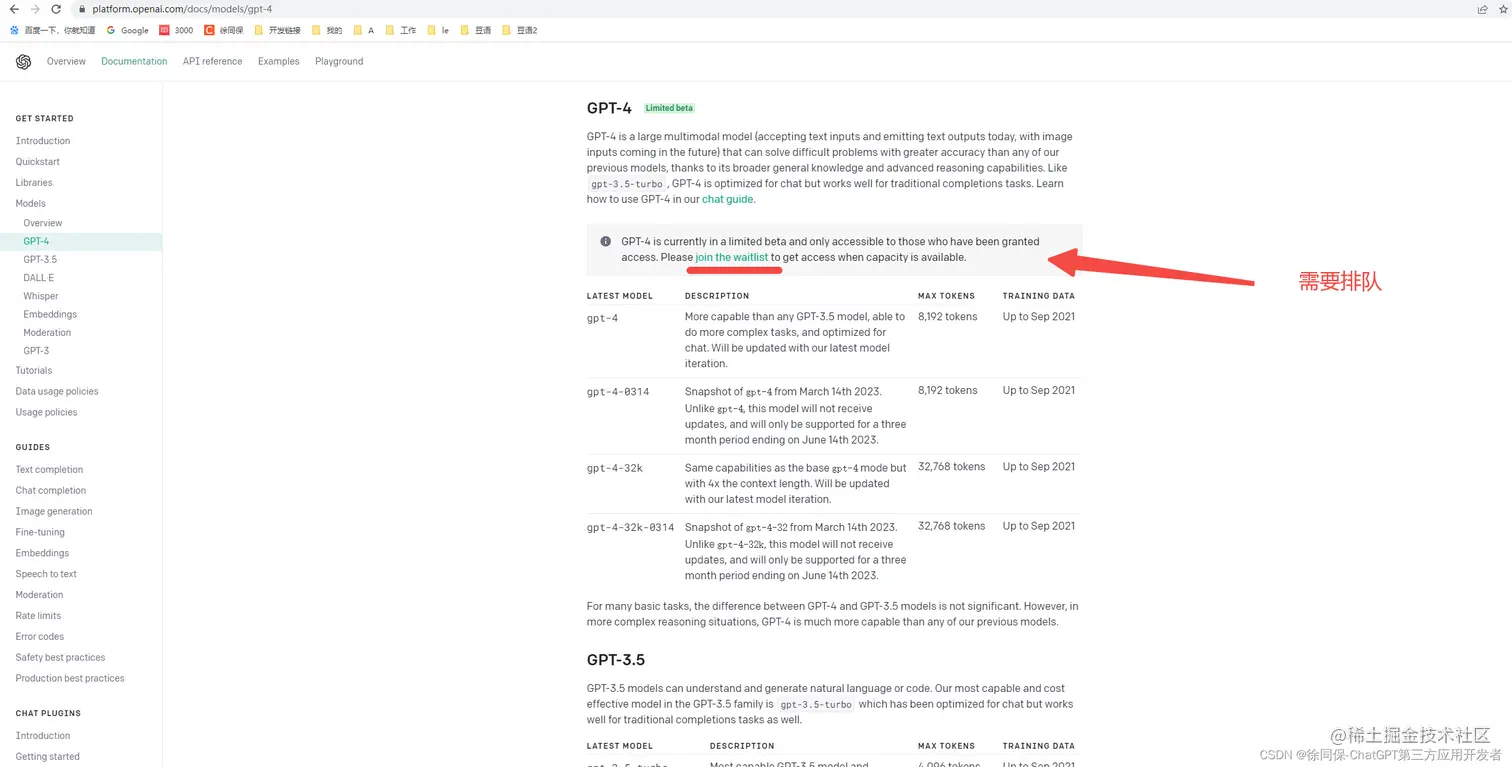The height and width of the screenshot is (767, 1512).
Task: Open the Overview top nav tab
Action: [x=66, y=61]
